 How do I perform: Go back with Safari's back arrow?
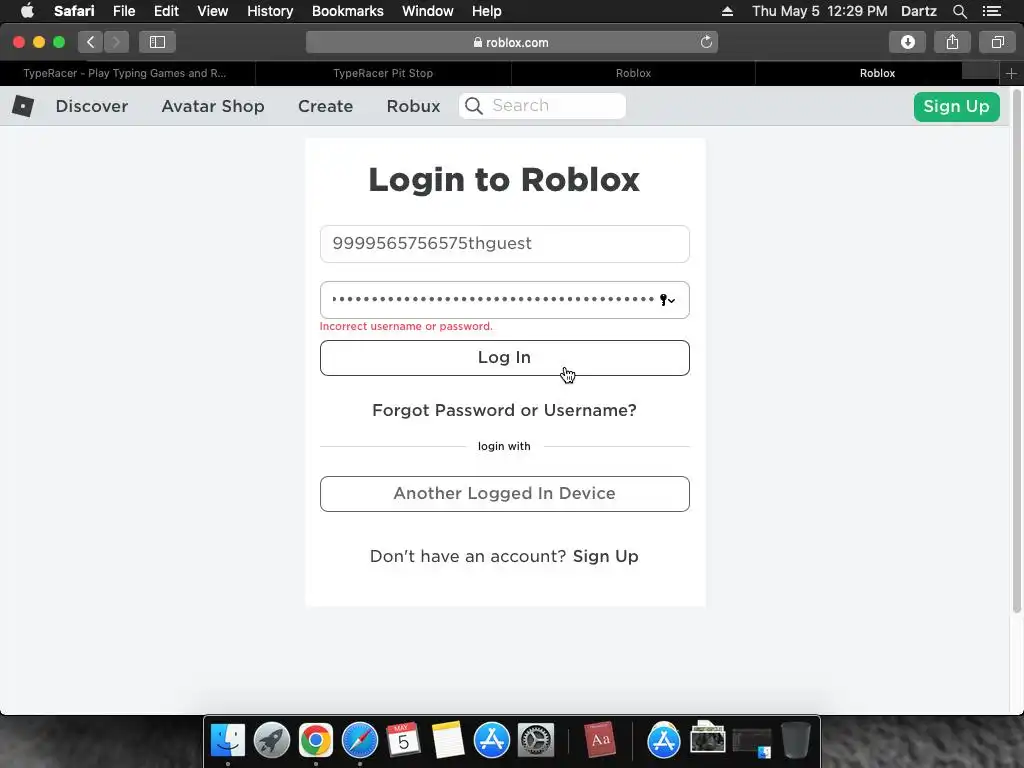91,42
